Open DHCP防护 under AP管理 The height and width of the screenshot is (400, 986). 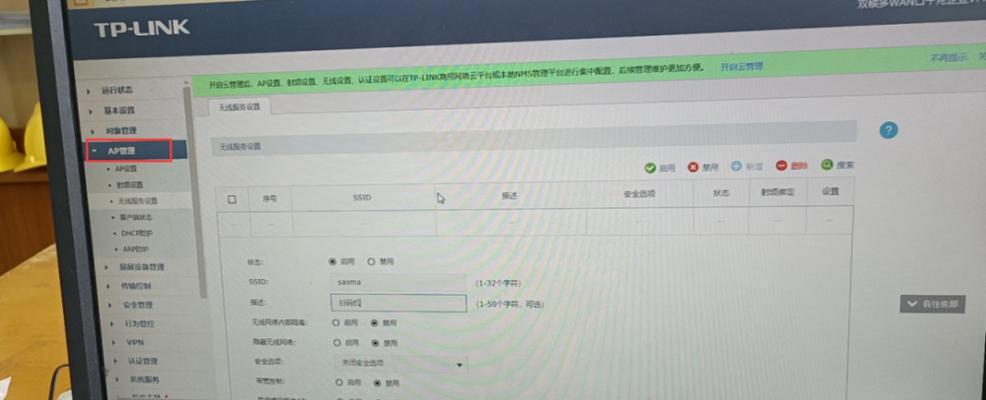[x=136, y=233]
